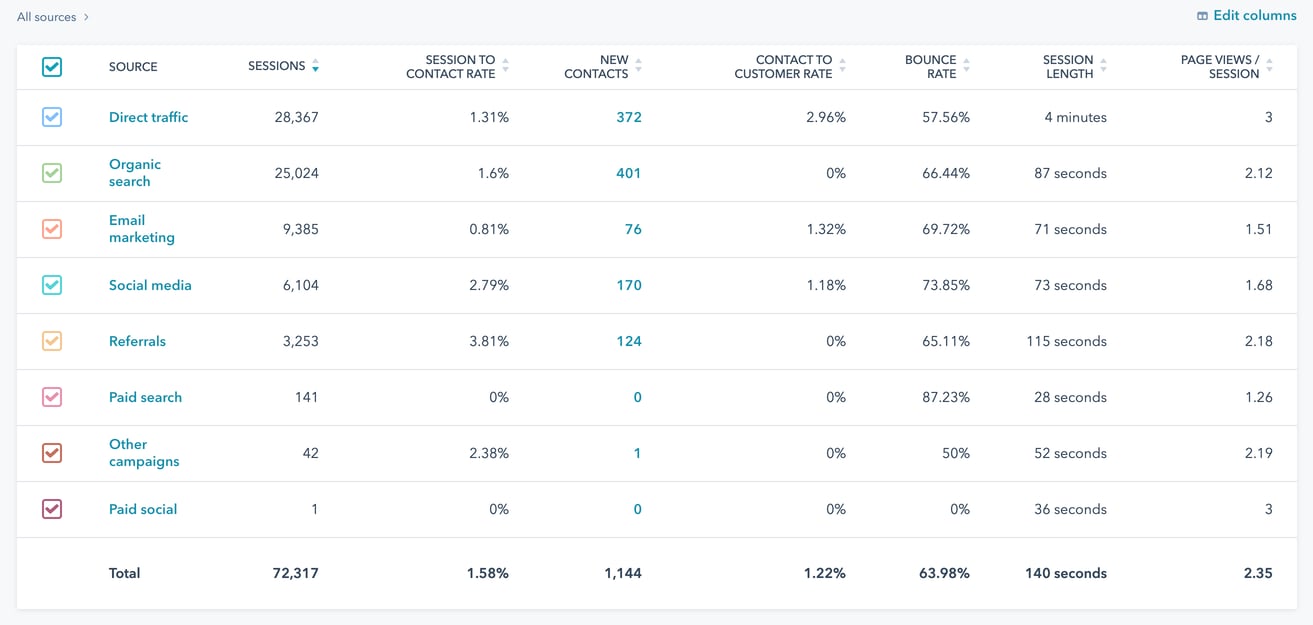Viewport: 1313px width, 625px height.
Task: Click the 372 new contacts link
Action: click(629, 117)
